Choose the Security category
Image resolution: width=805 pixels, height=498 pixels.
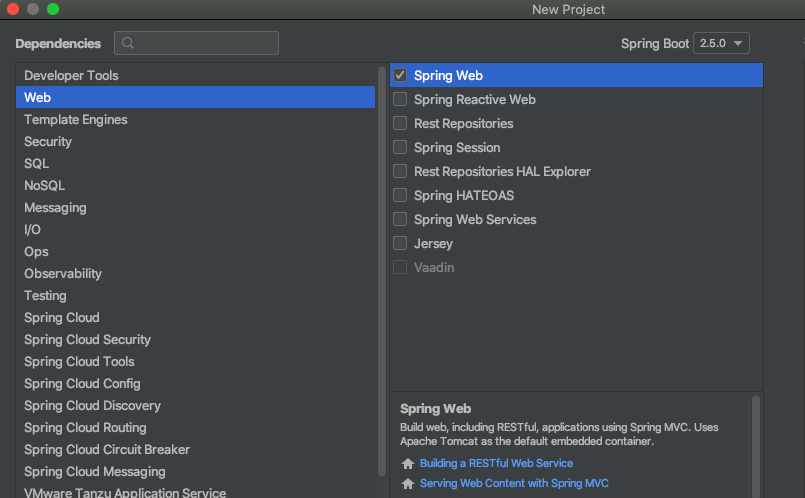coord(196,141)
